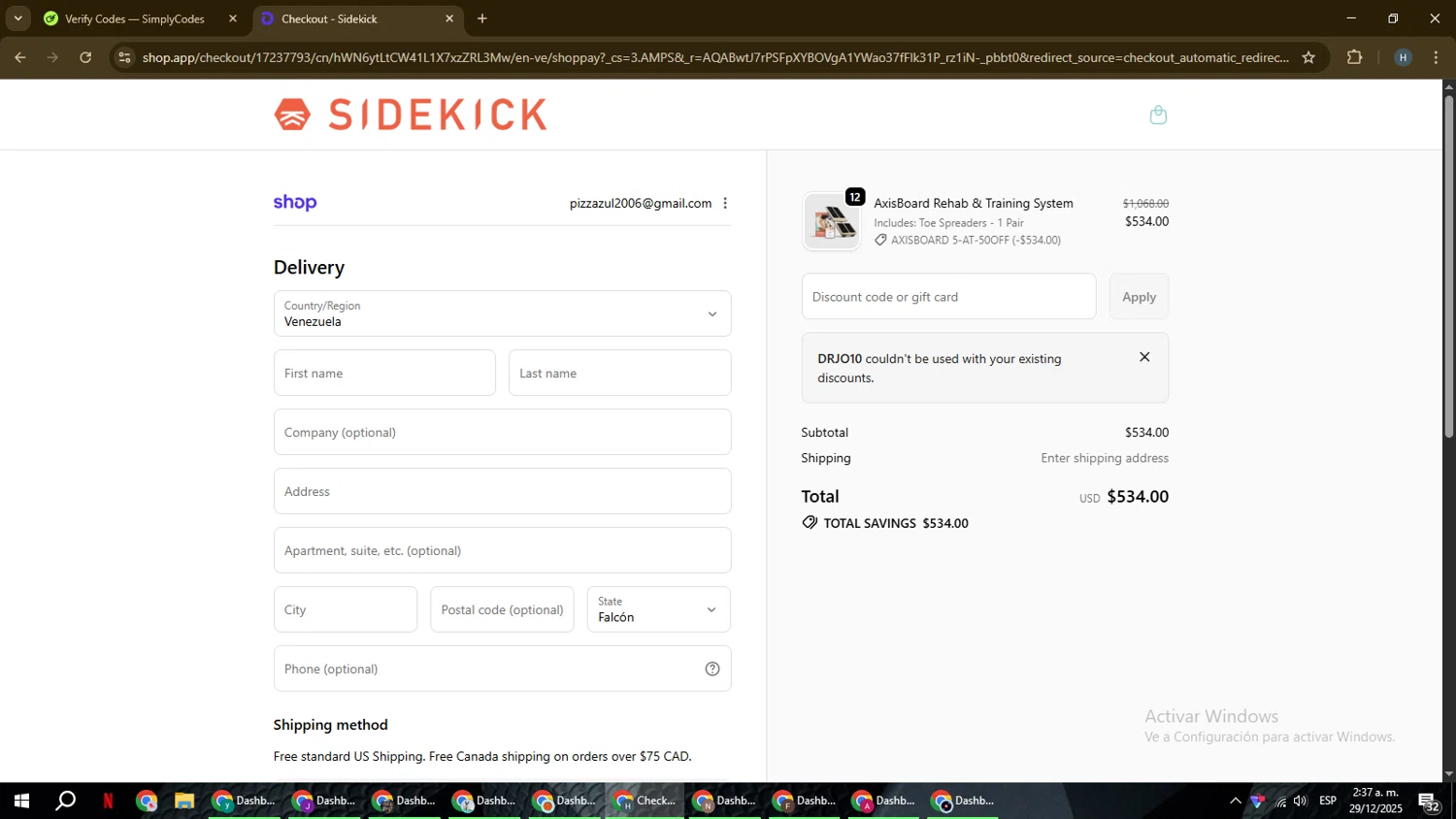
Task: Click the Phone (optional) field
Action: pyautogui.click(x=502, y=669)
